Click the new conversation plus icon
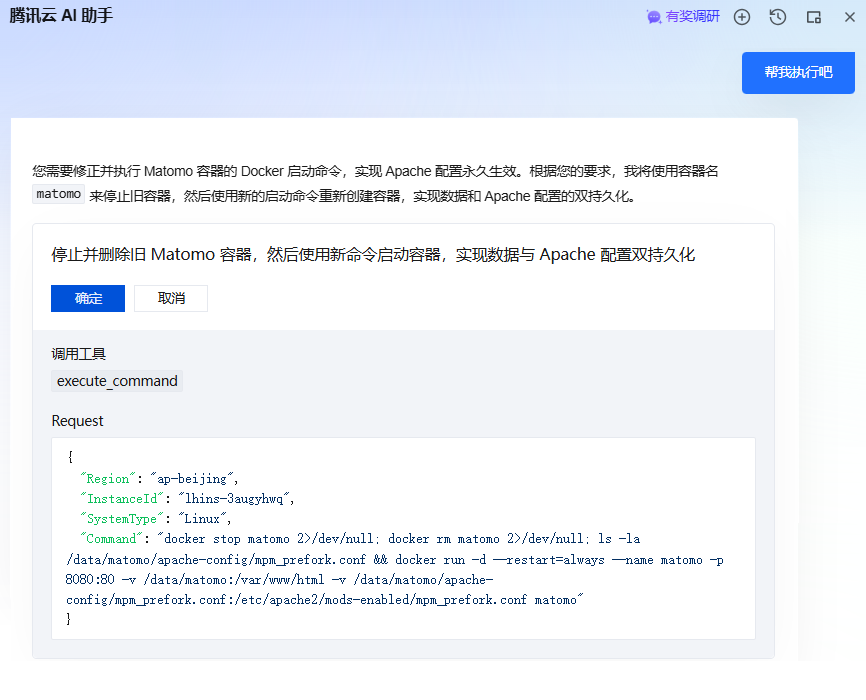The height and width of the screenshot is (700, 866). (x=742, y=17)
